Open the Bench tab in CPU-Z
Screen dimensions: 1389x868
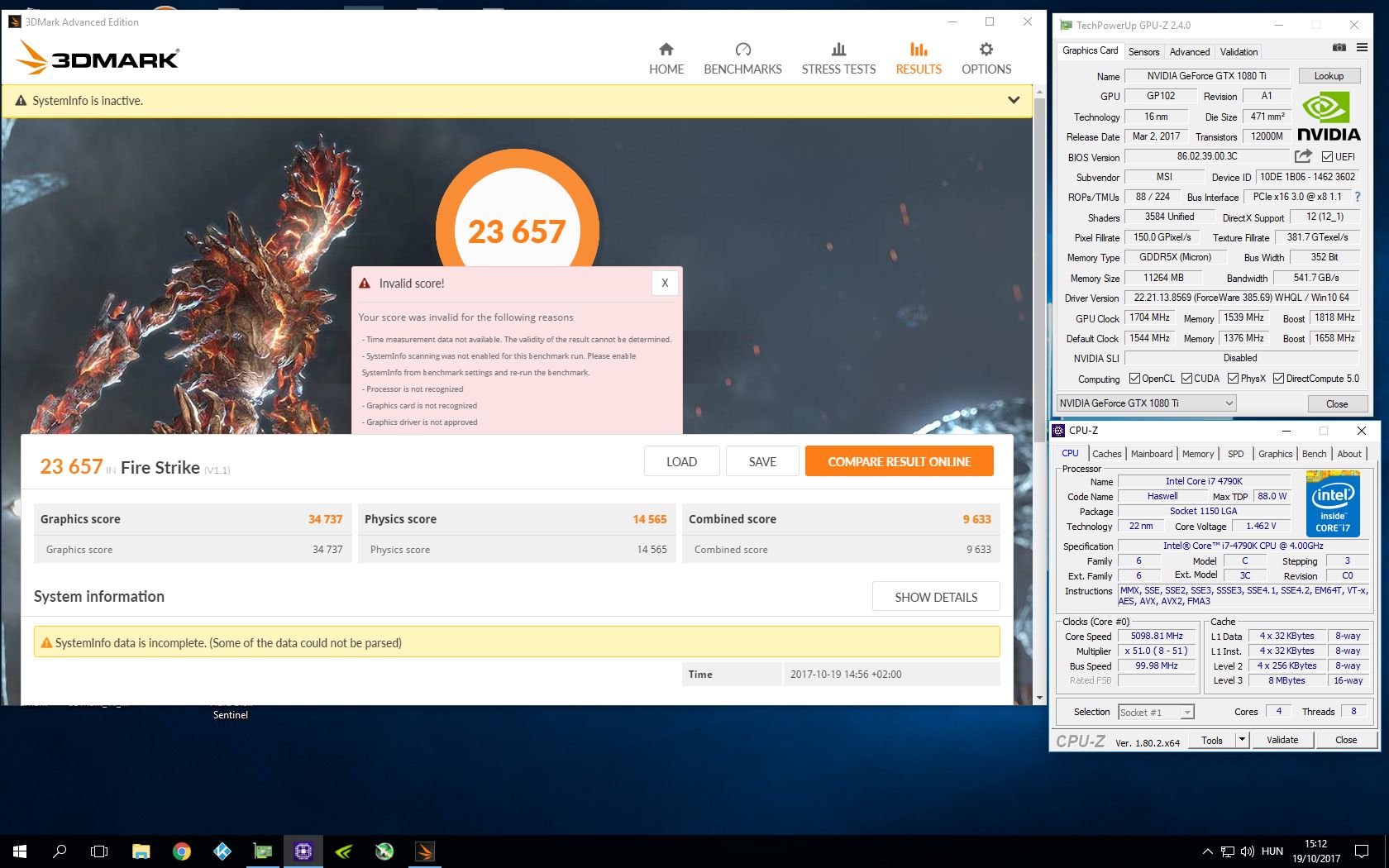click(x=1314, y=454)
